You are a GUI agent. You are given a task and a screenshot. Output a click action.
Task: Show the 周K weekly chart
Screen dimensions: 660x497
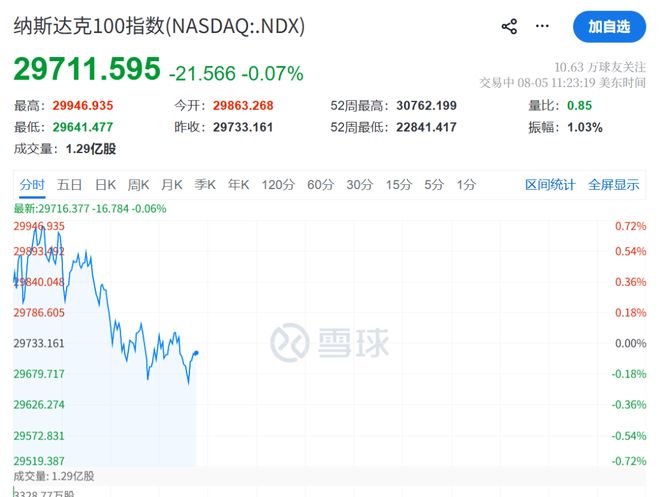(138, 185)
